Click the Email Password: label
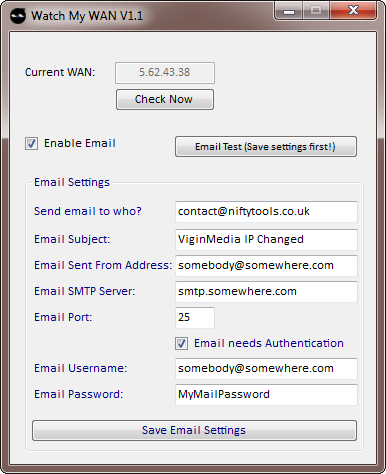The image size is (386, 474). click(x=79, y=394)
